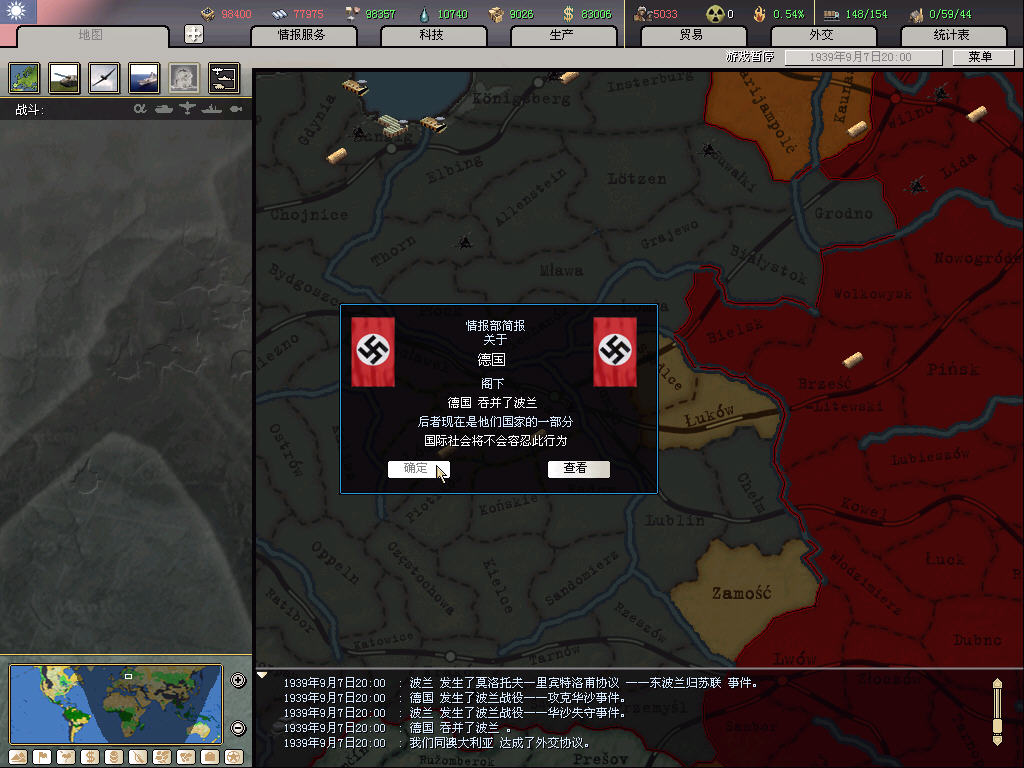1024x768 pixels.
Task: Open the 贸易 tab
Action: 693,35
